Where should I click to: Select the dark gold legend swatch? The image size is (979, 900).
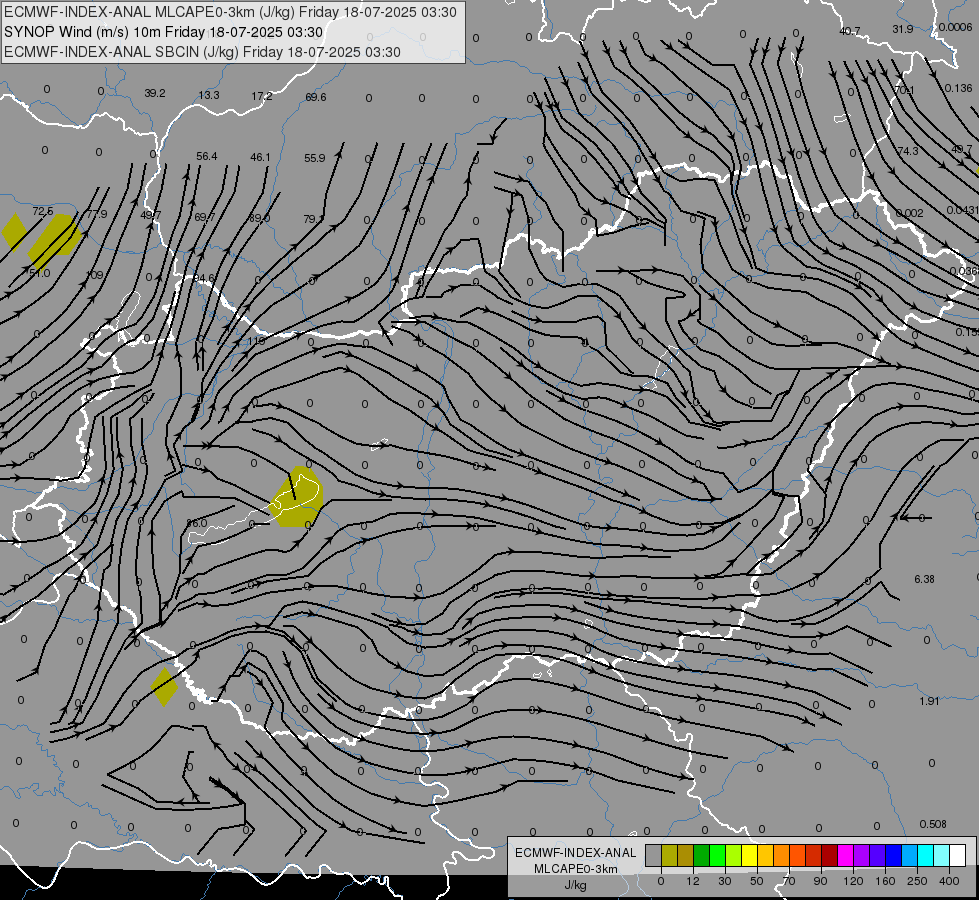click(686, 855)
